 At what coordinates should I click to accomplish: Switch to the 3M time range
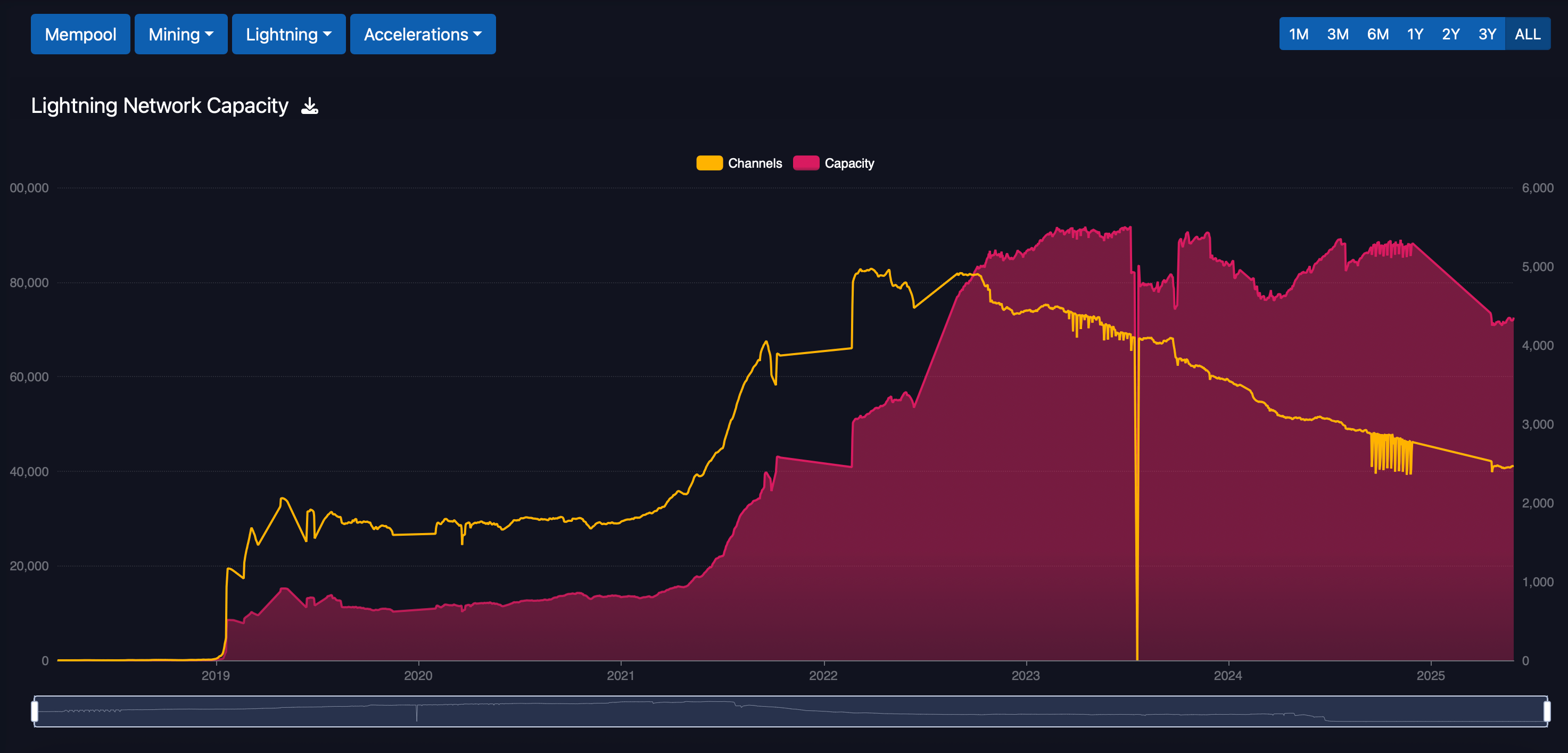(1338, 34)
